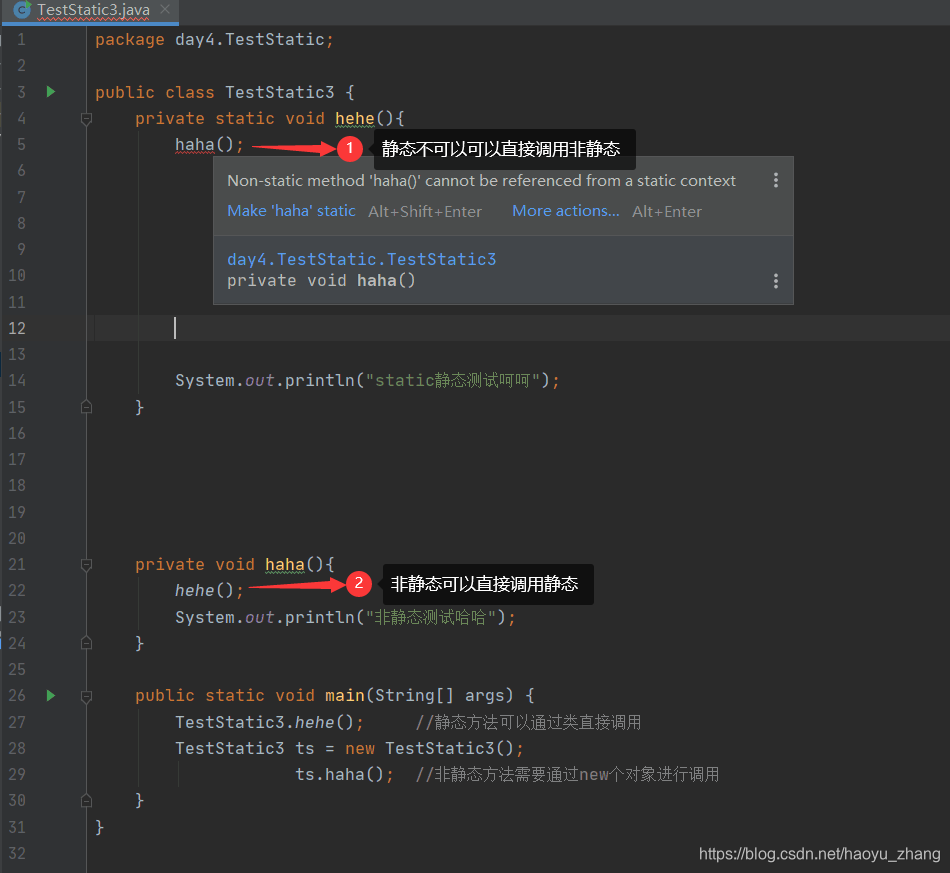Run main method from the line 26 gutter arrow
The height and width of the screenshot is (873, 950).
tap(51, 695)
